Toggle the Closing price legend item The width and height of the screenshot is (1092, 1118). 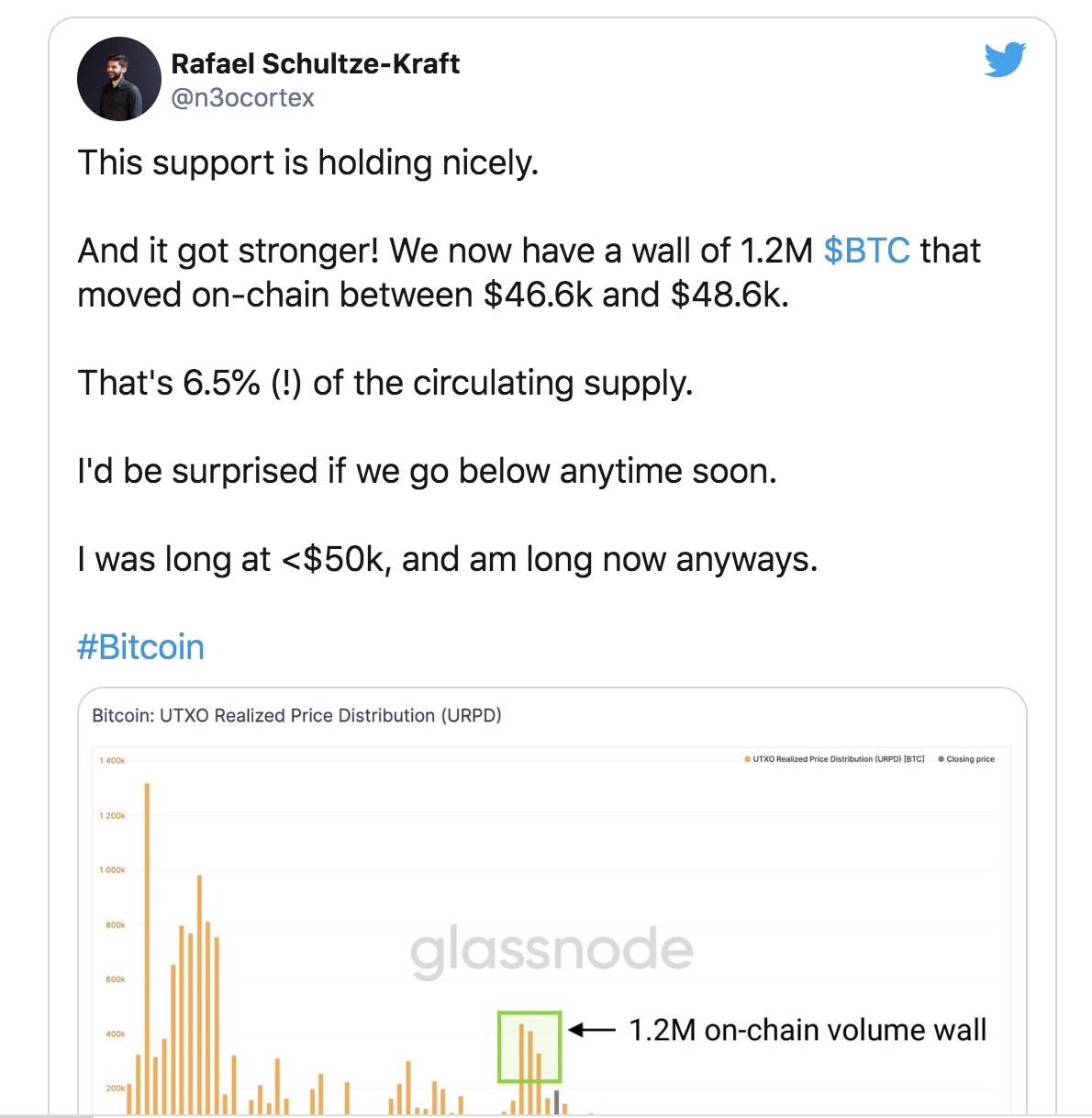[x=967, y=759]
